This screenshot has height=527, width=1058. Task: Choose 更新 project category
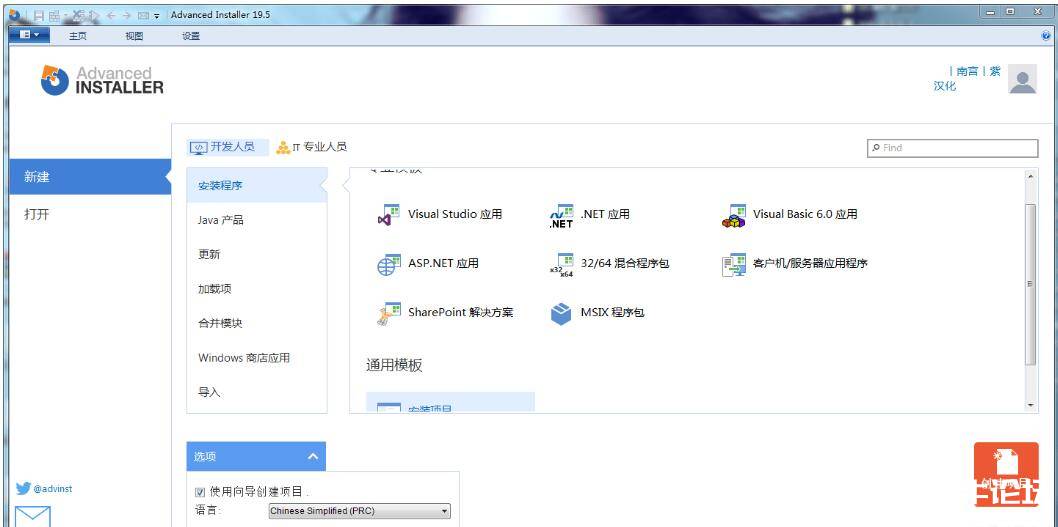pos(256,254)
